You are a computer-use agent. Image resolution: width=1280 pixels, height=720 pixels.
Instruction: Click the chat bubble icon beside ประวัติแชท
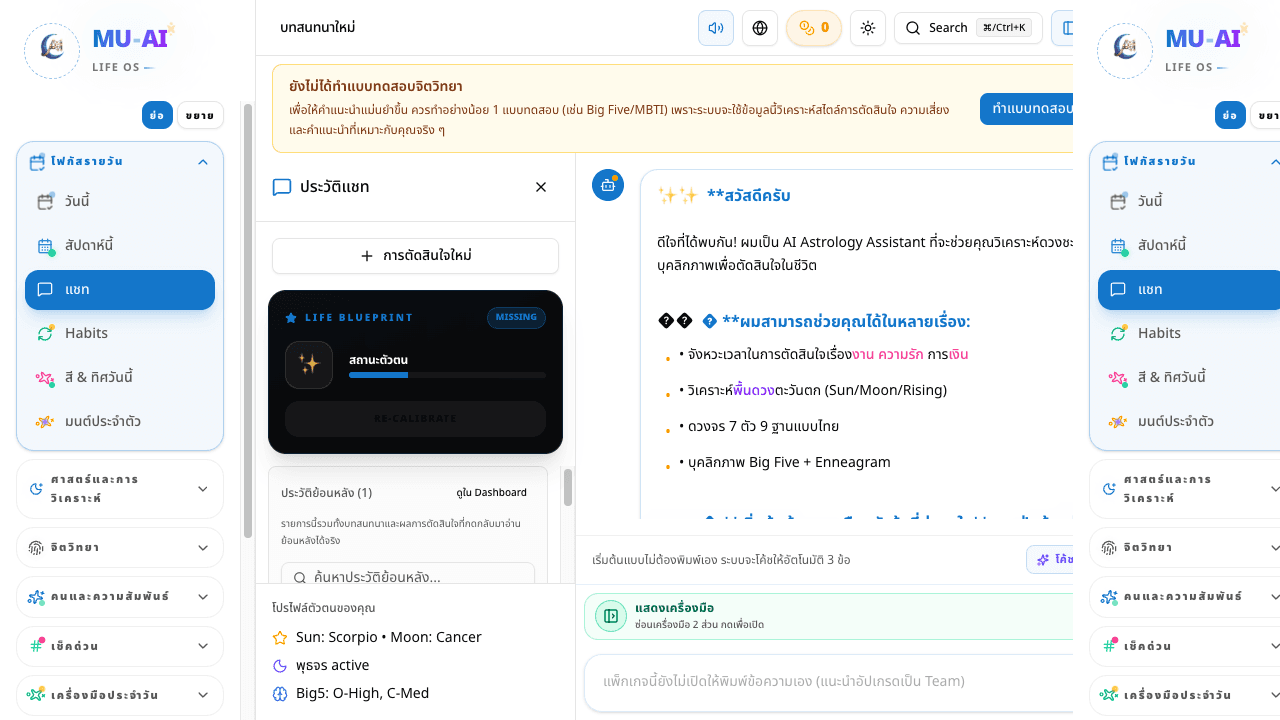click(x=282, y=187)
